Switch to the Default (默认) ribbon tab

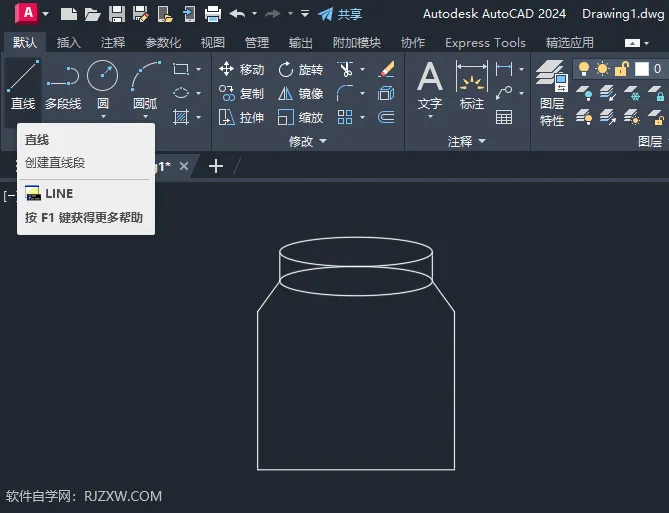click(x=24, y=42)
